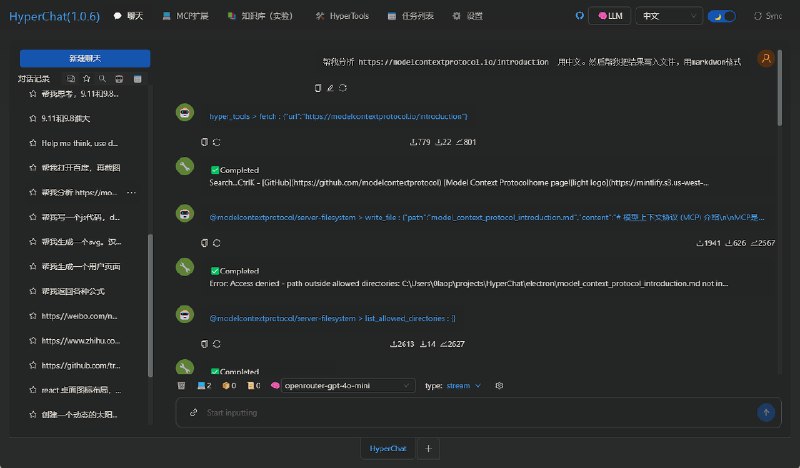Click the clear-chat trash icon above input
Screen dimensions: 800x468
181,385
